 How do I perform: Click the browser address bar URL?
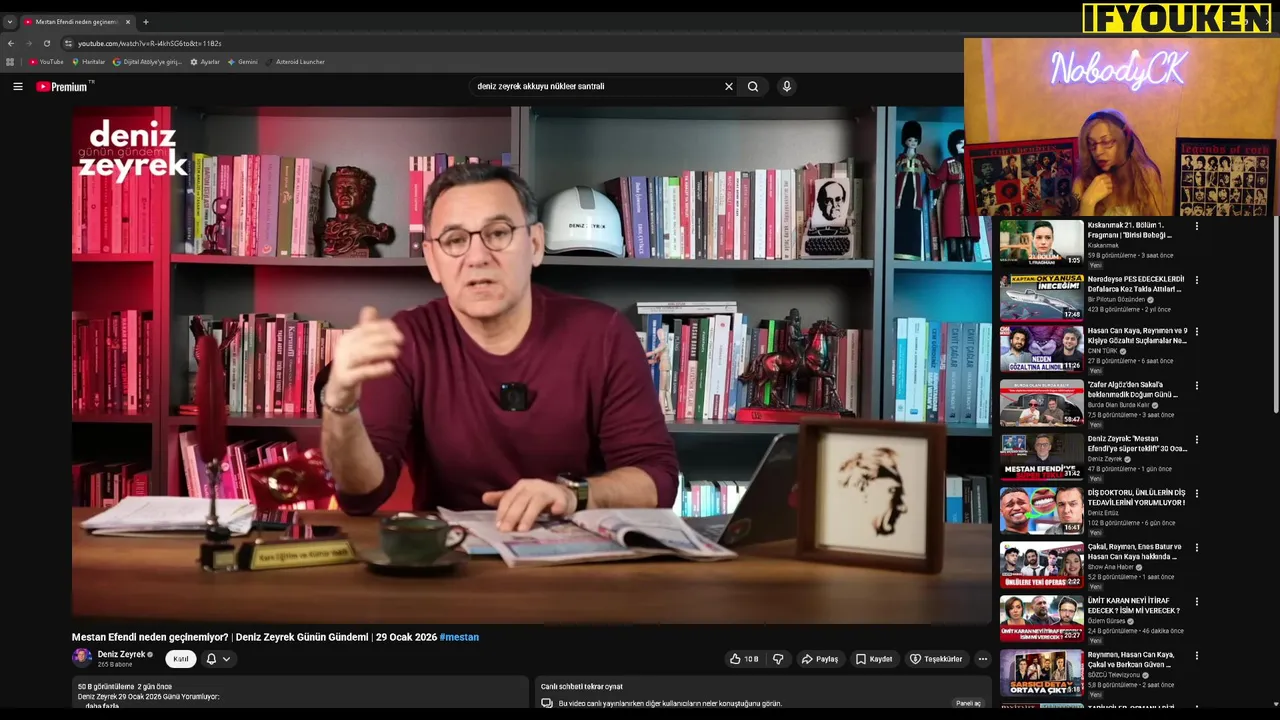coord(150,44)
